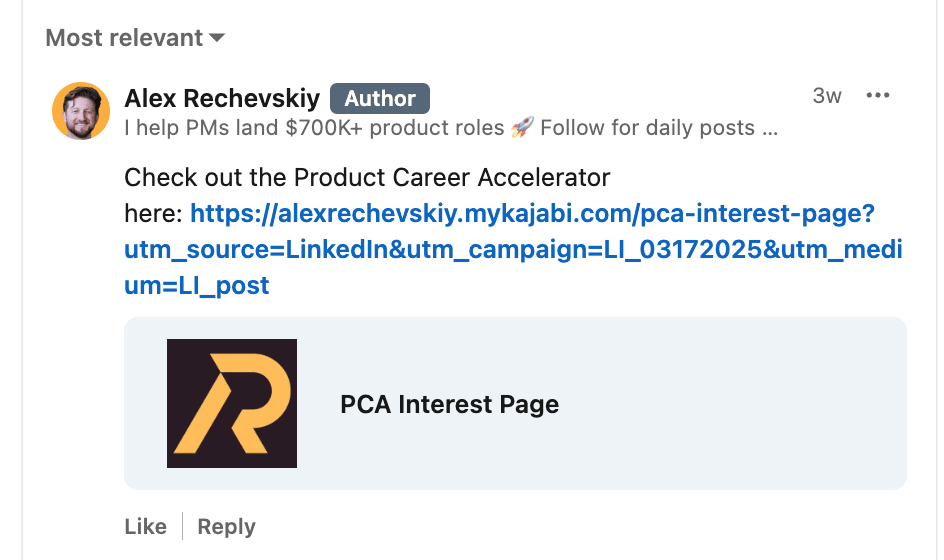Screen dimensions: 944x560
Task: Like Alex Rechevskiy's comment
Action: 145,526
